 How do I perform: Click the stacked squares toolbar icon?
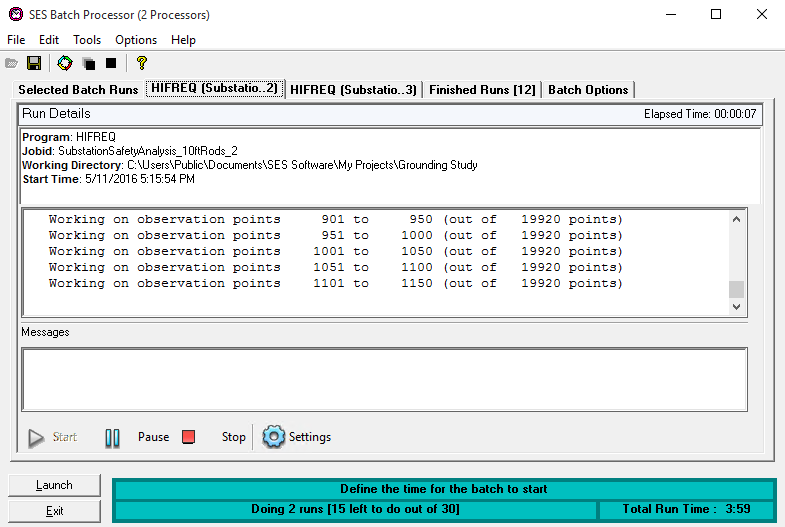89,64
